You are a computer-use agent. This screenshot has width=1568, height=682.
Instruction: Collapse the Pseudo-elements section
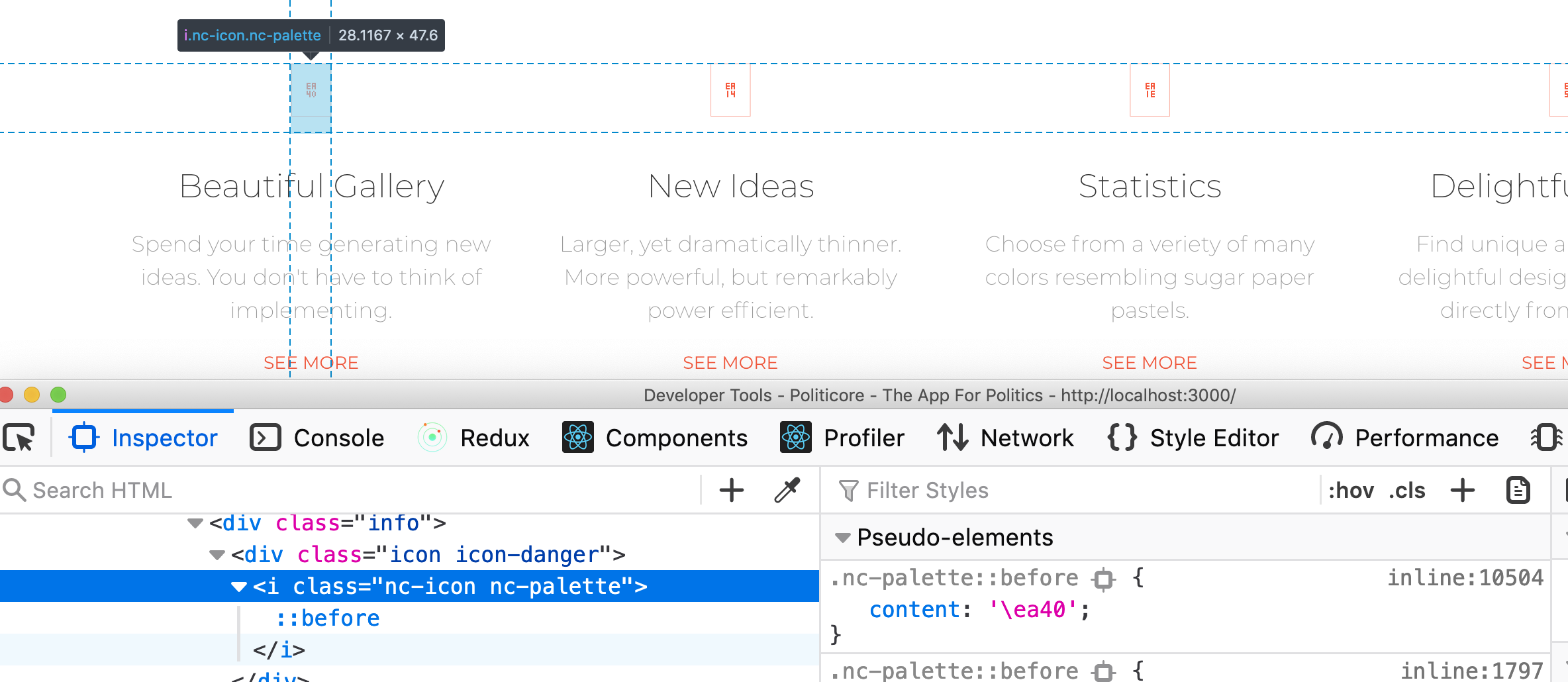(842, 538)
